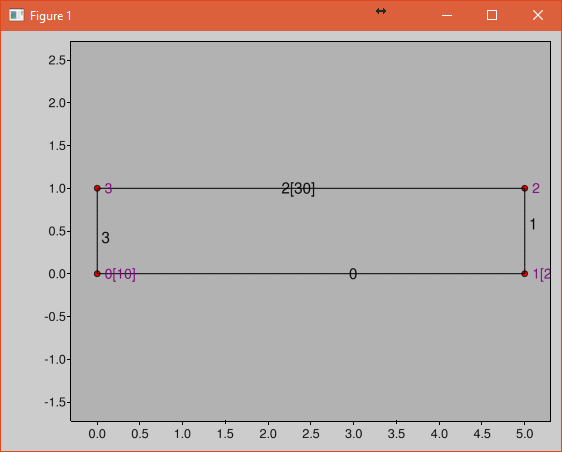Click the purple node label 0[10]
562x452 pixels.
click(120, 274)
